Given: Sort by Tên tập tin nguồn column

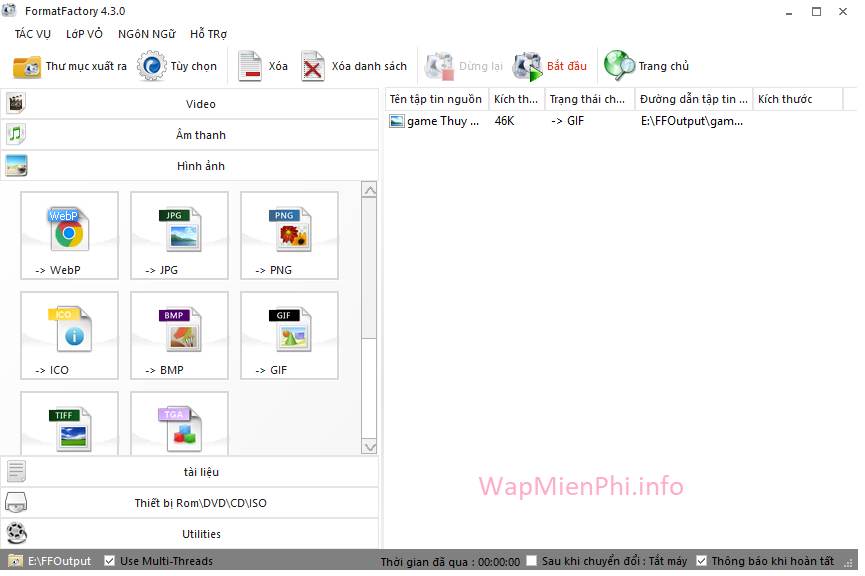Looking at the screenshot, I should [437, 99].
